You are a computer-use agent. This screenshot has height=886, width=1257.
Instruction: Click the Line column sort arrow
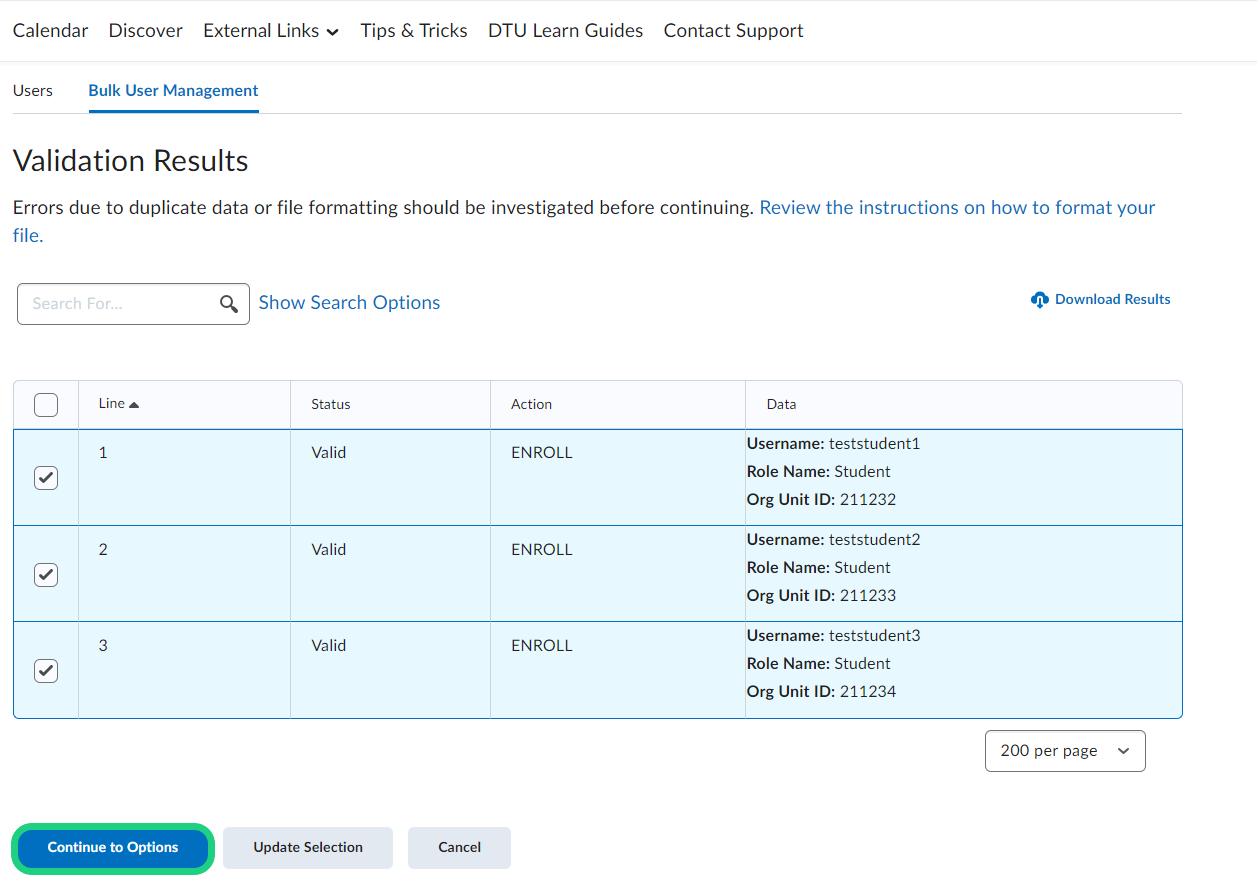(x=134, y=404)
